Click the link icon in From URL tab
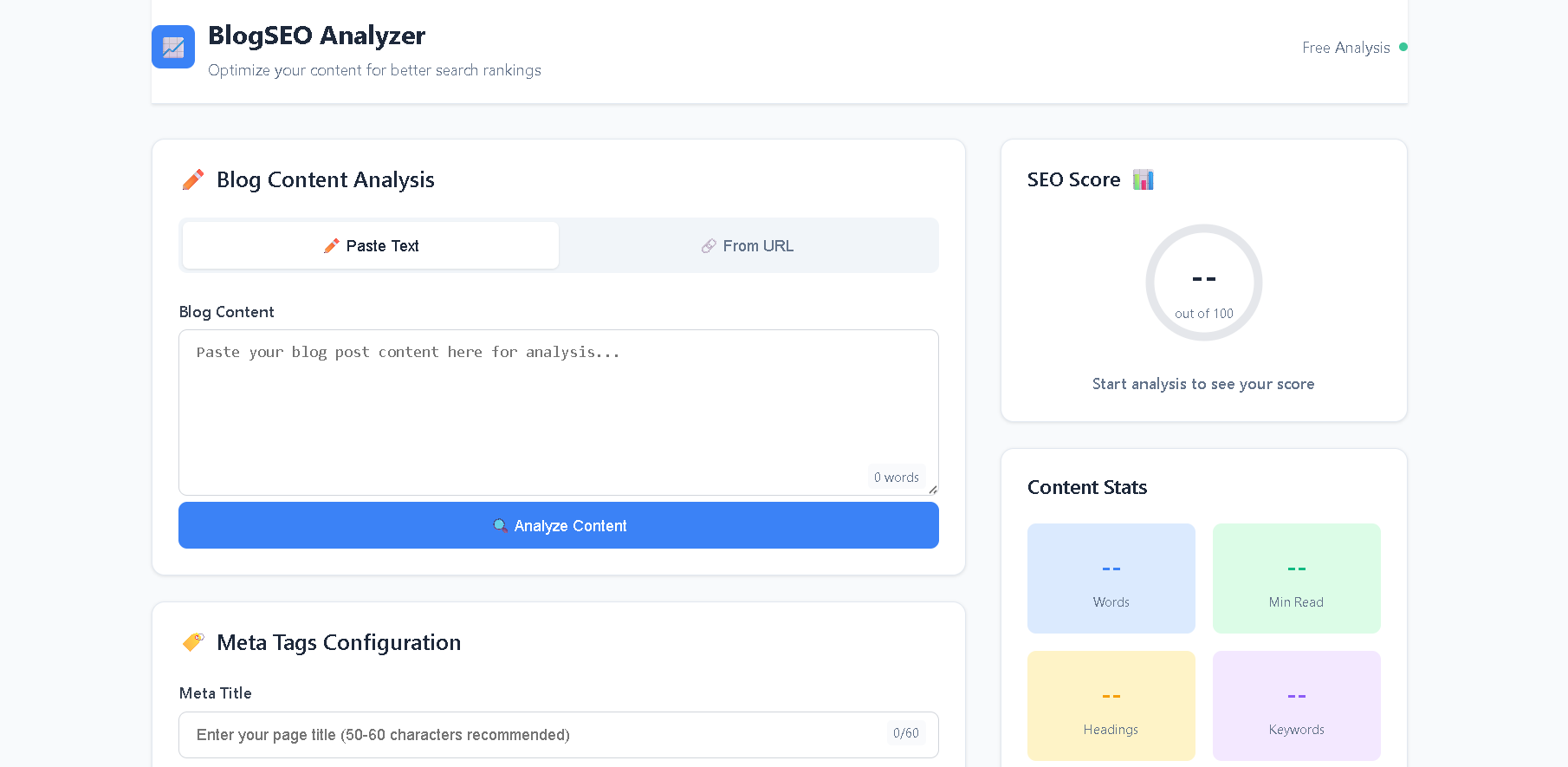The image size is (1568, 767). tap(709, 246)
